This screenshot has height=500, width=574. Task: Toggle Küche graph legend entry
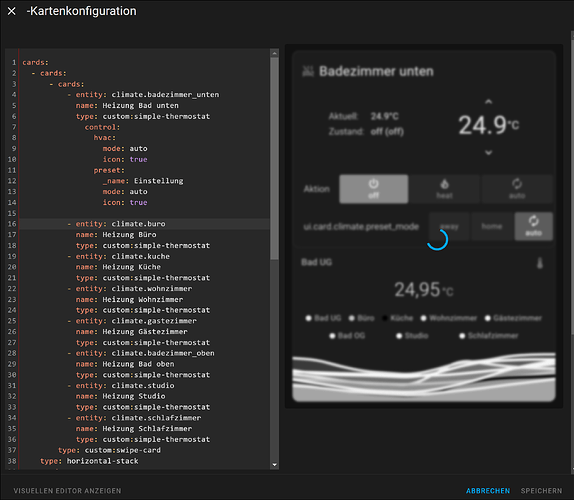tap(398, 318)
